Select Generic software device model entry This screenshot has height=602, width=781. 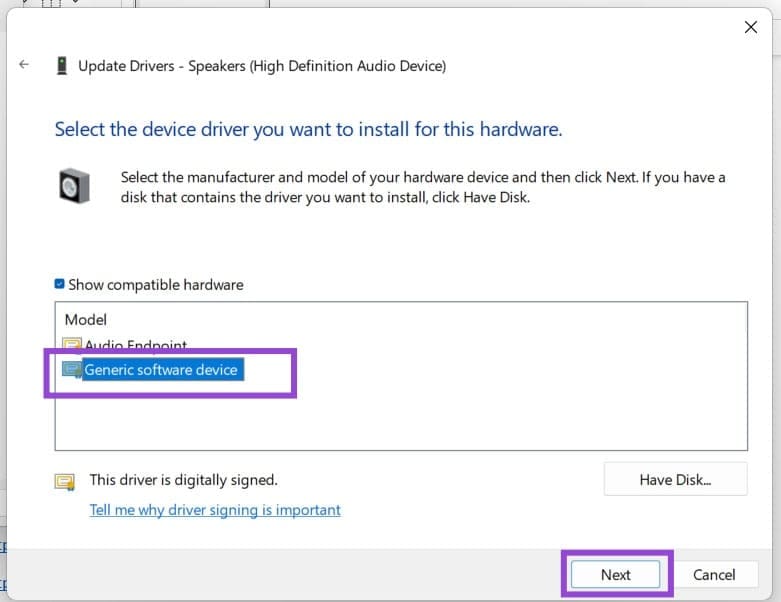coord(161,370)
